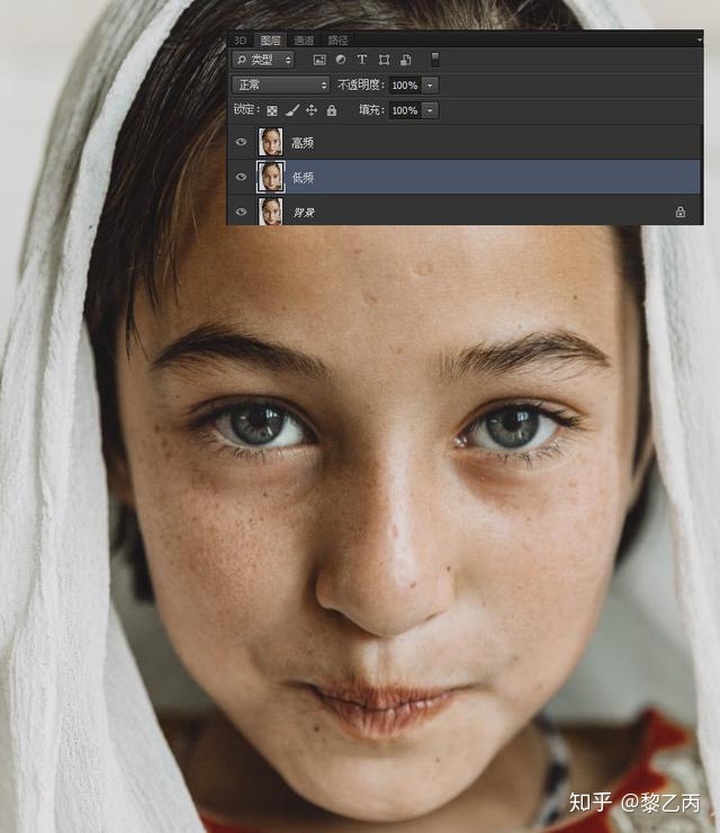Click the 不透明度 label
The width and height of the screenshot is (720, 833).
pyautogui.click(x=361, y=85)
